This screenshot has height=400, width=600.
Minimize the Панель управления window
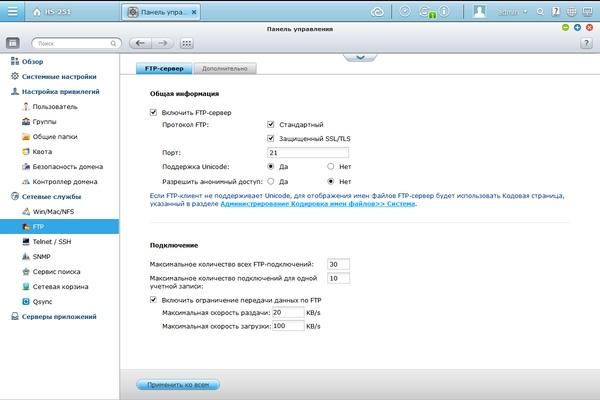[565, 27]
